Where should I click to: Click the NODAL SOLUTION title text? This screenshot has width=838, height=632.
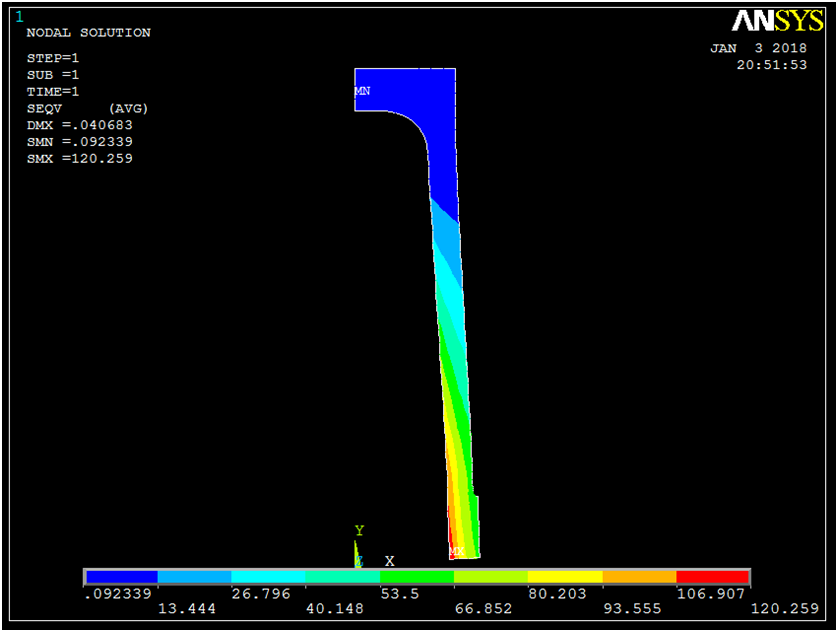(88, 33)
